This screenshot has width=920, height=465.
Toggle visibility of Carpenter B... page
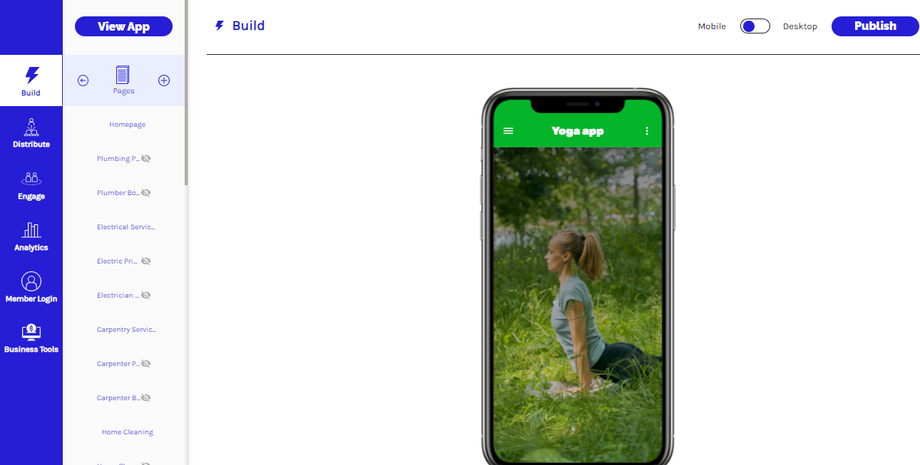coord(146,398)
